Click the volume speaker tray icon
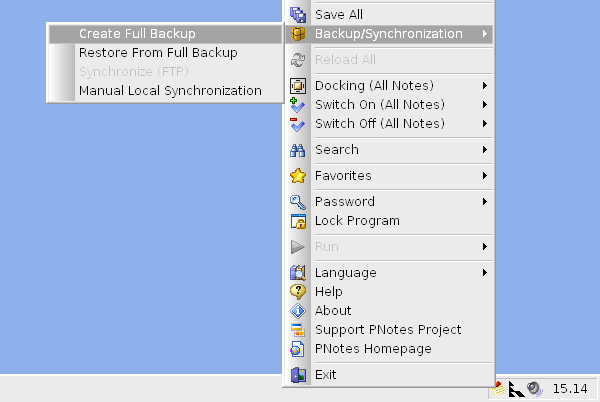This screenshot has width=600, height=402. (534, 388)
